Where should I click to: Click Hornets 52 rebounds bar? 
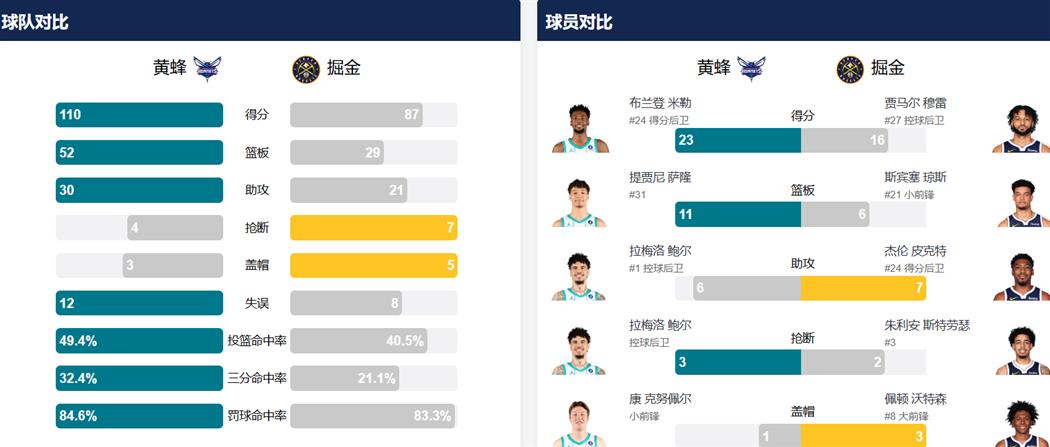(139, 153)
